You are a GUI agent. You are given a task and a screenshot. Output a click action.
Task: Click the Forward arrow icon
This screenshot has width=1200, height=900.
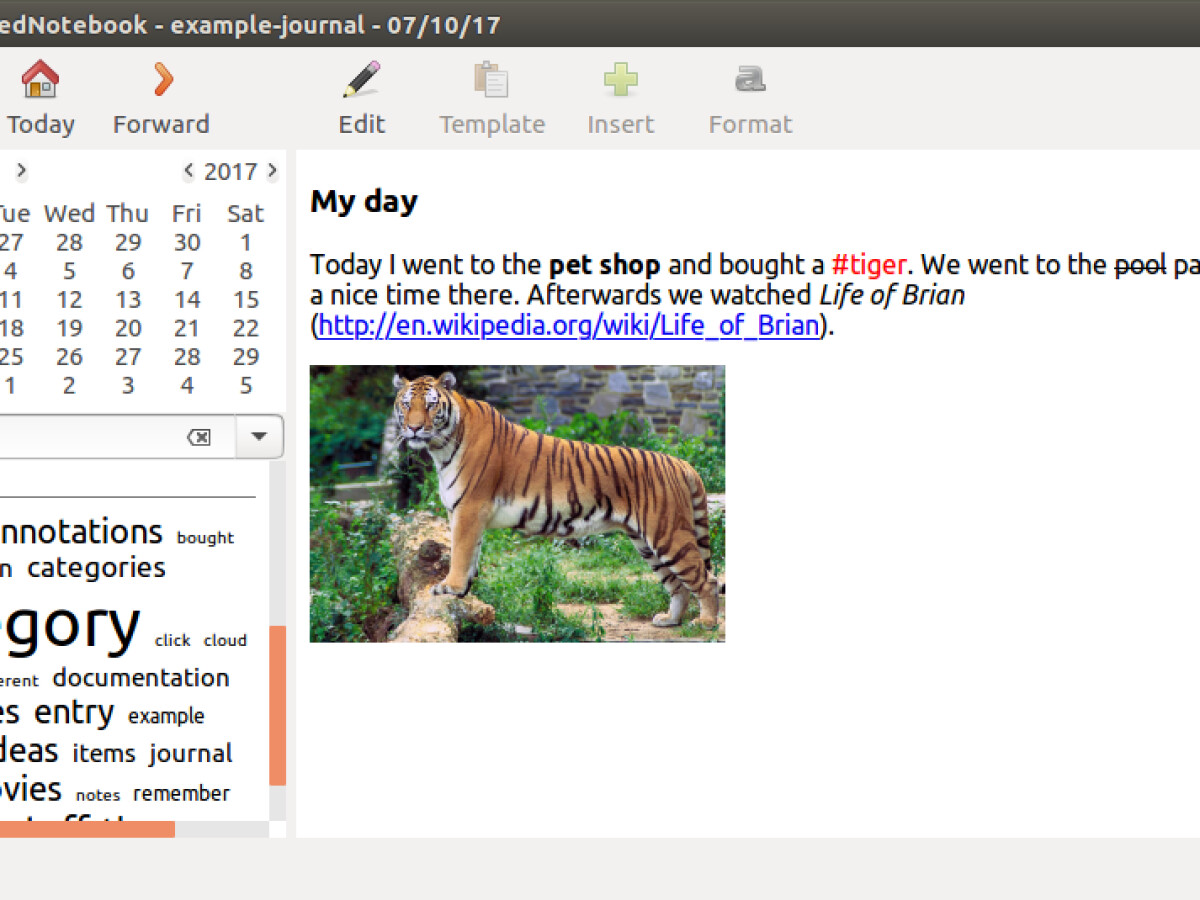162,79
